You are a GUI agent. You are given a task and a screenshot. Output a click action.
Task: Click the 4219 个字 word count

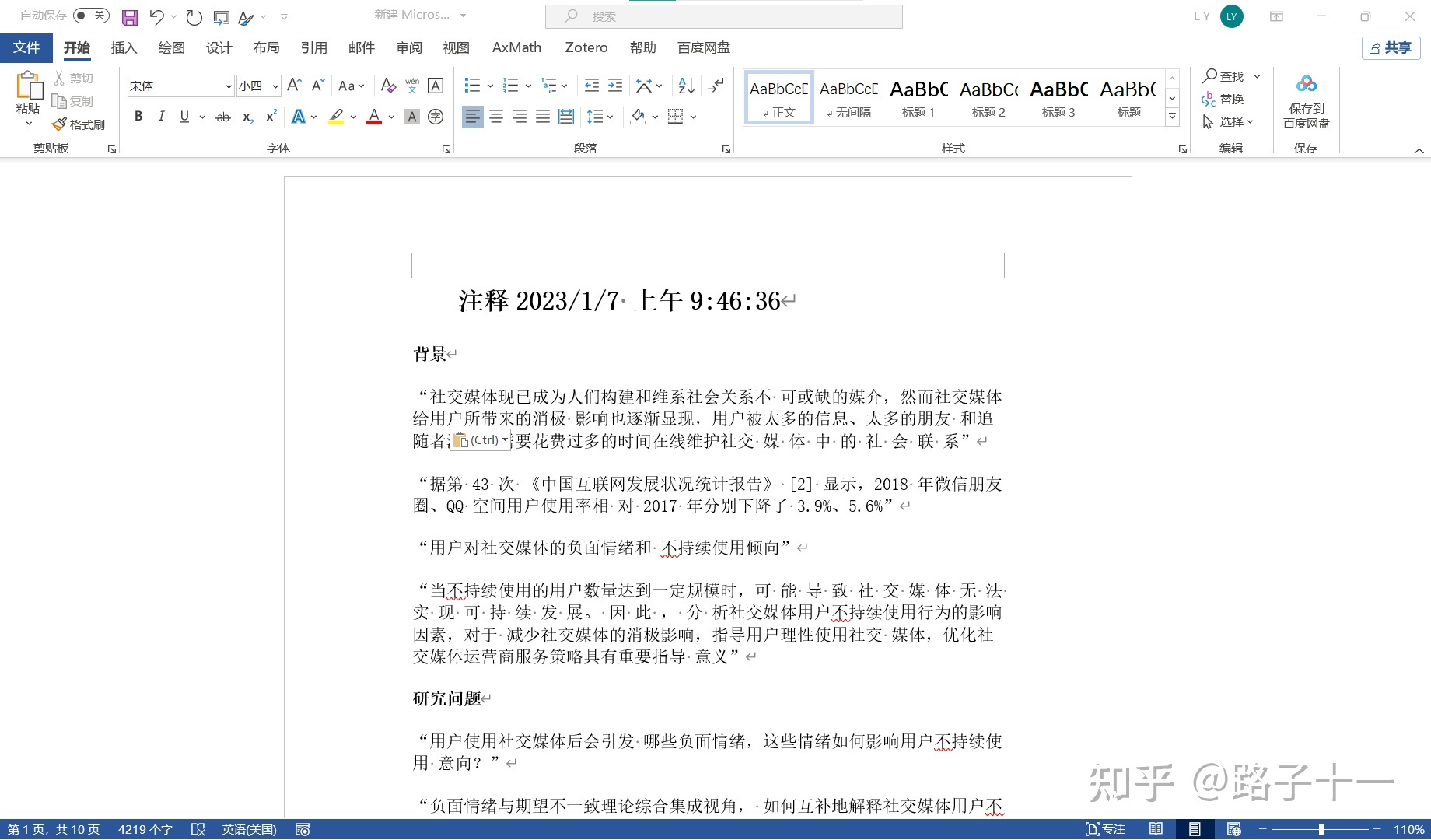pos(145,829)
